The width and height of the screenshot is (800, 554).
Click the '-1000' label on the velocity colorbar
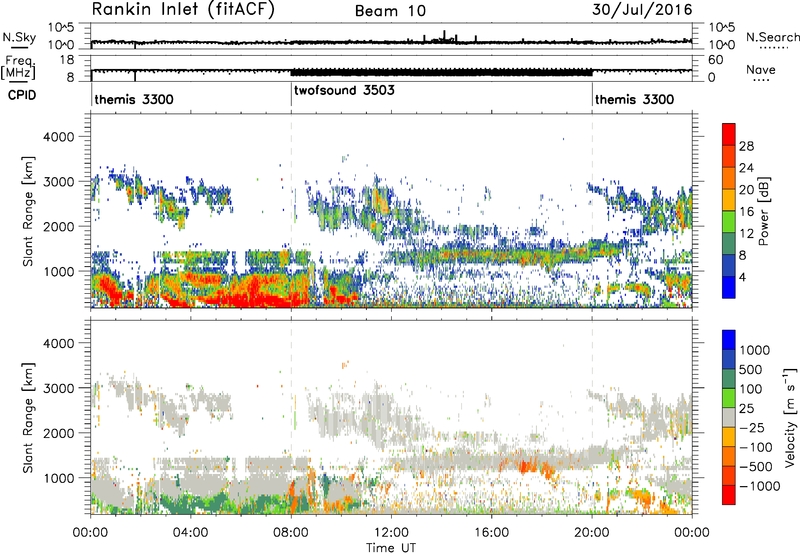[x=759, y=486]
